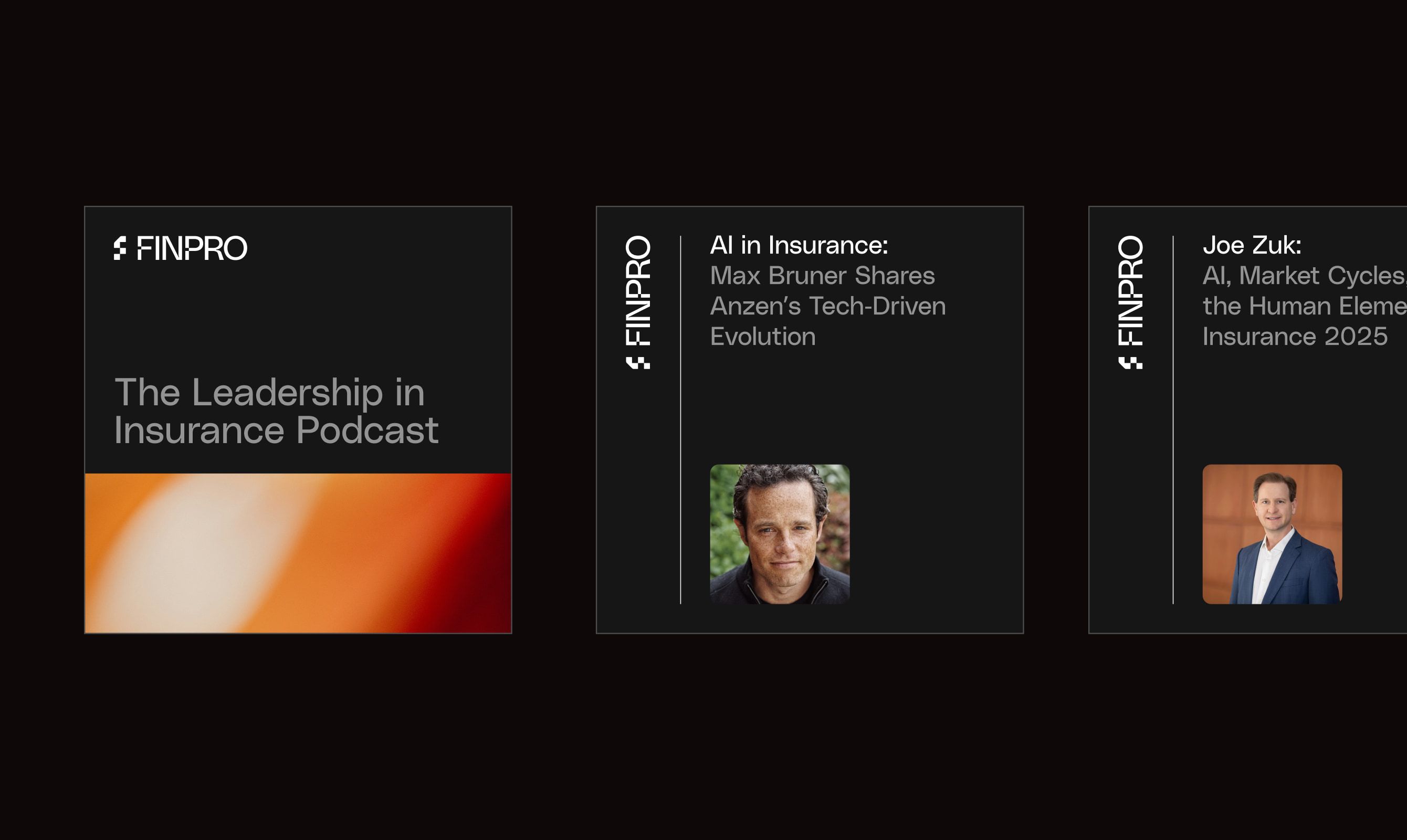Image resolution: width=1407 pixels, height=840 pixels.
Task: Click the 'Joe Zuk:' heading
Action: [x=1252, y=246]
